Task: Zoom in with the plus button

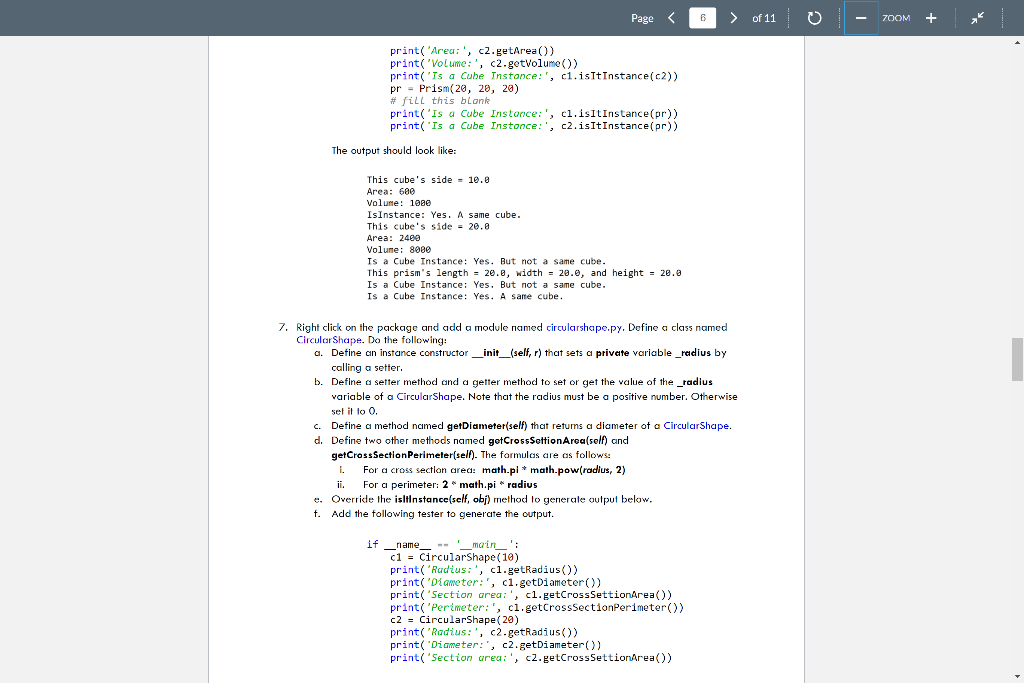Action: click(931, 18)
